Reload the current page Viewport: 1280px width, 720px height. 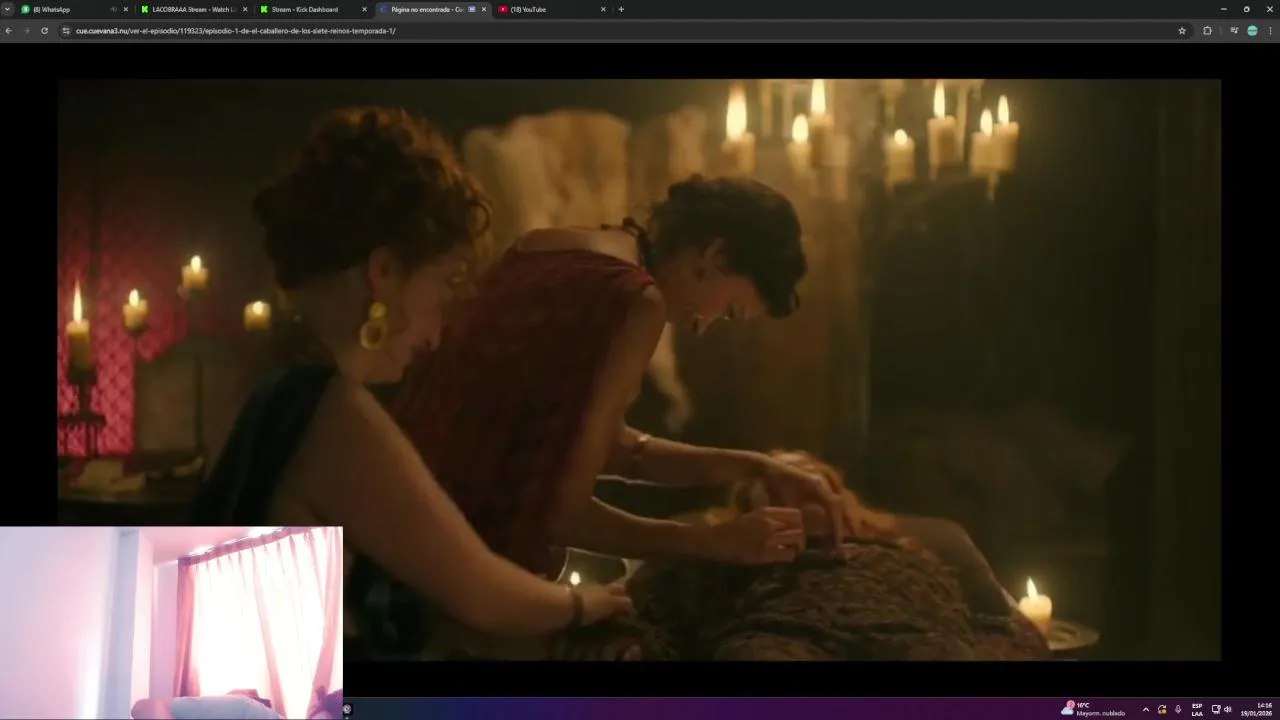(44, 30)
